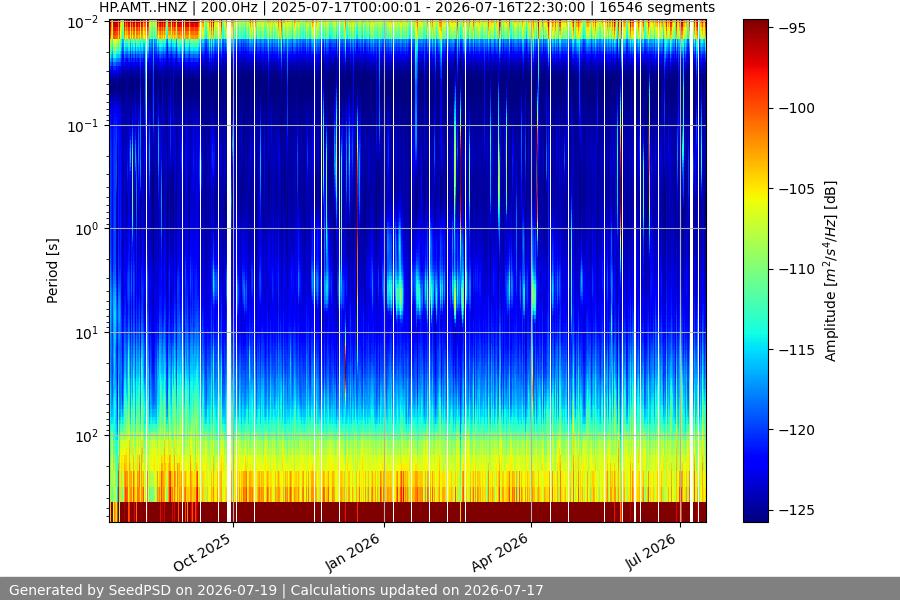The width and height of the screenshot is (900, 600).
Task: Click the 'Period [s]' y-axis label
Action: pyautogui.click(x=52, y=271)
